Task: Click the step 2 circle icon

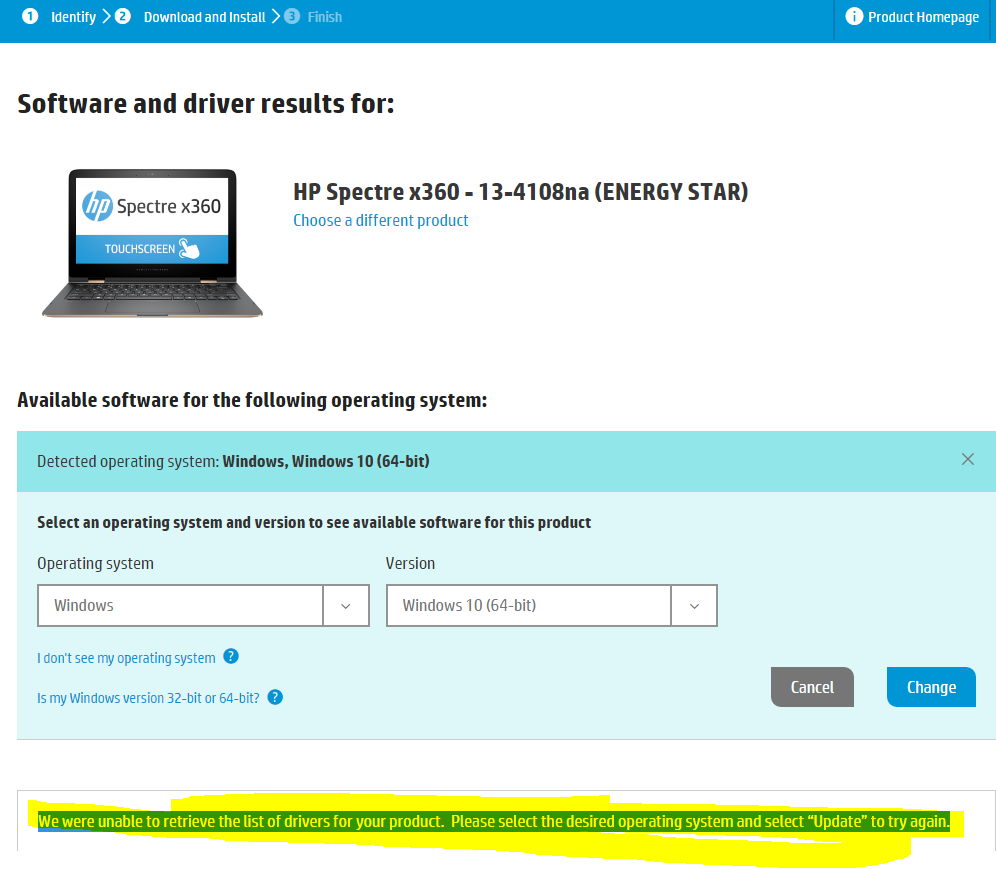Action: click(x=123, y=17)
